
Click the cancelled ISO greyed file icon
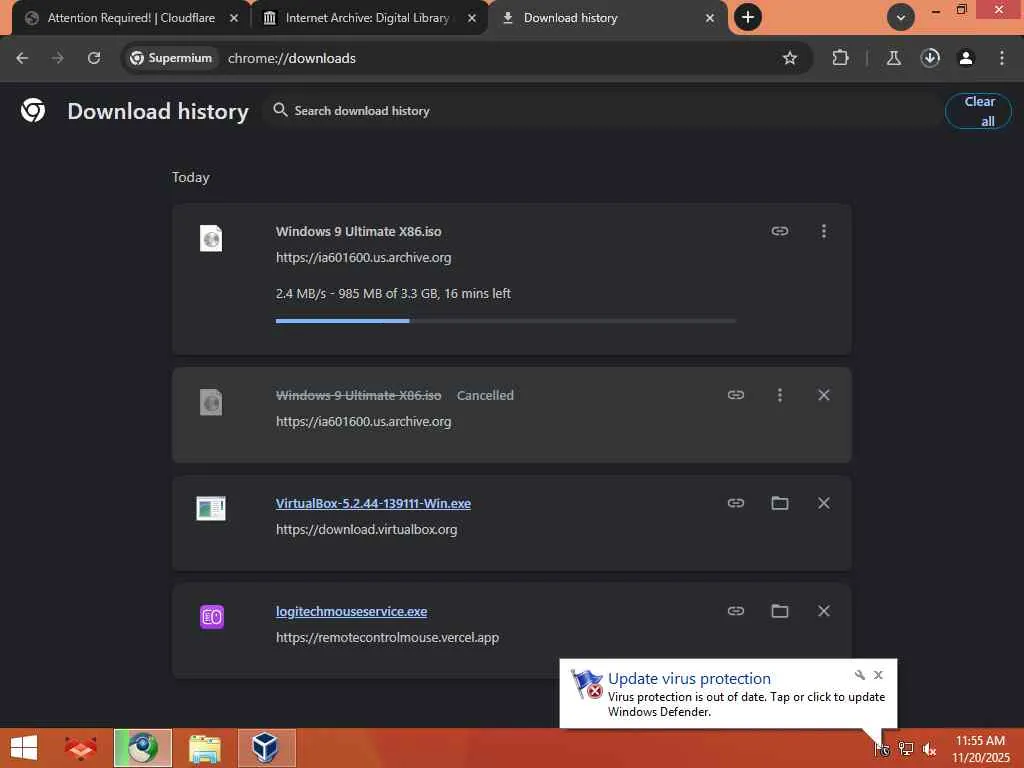[x=211, y=402]
